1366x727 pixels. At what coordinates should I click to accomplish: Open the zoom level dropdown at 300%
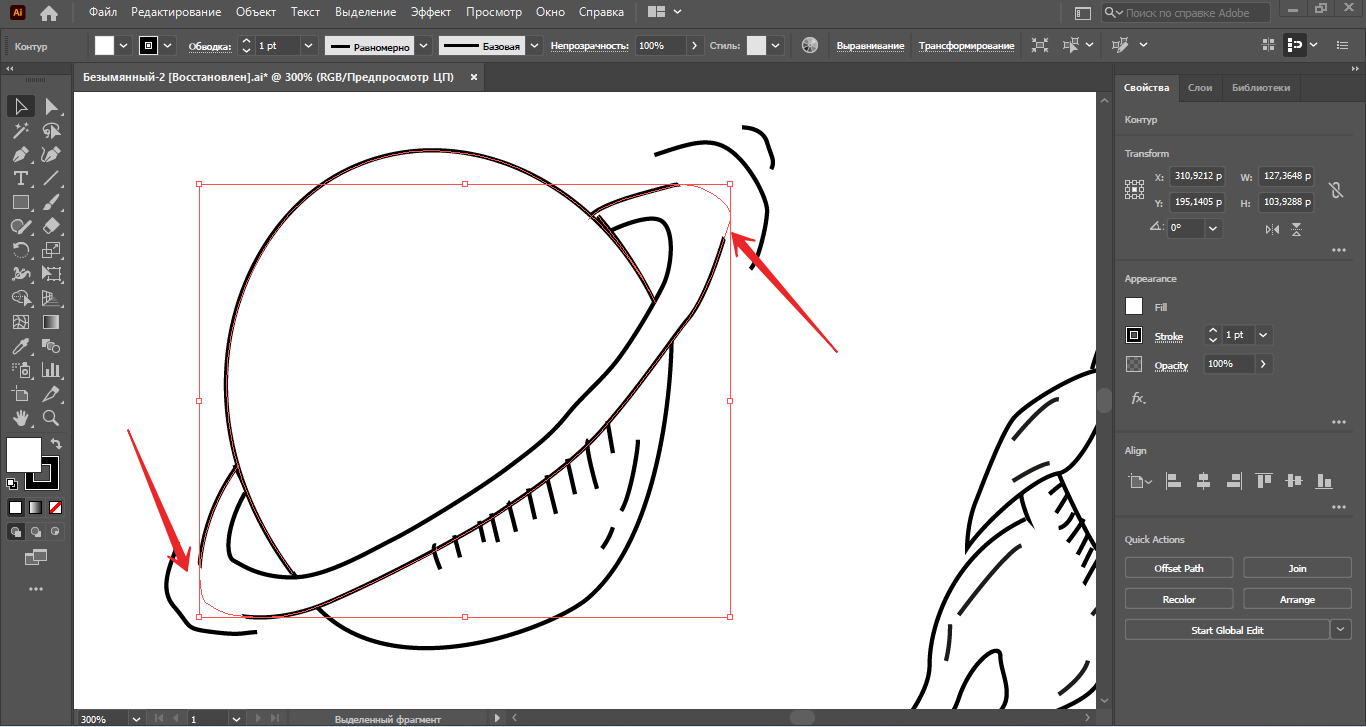tap(136, 719)
